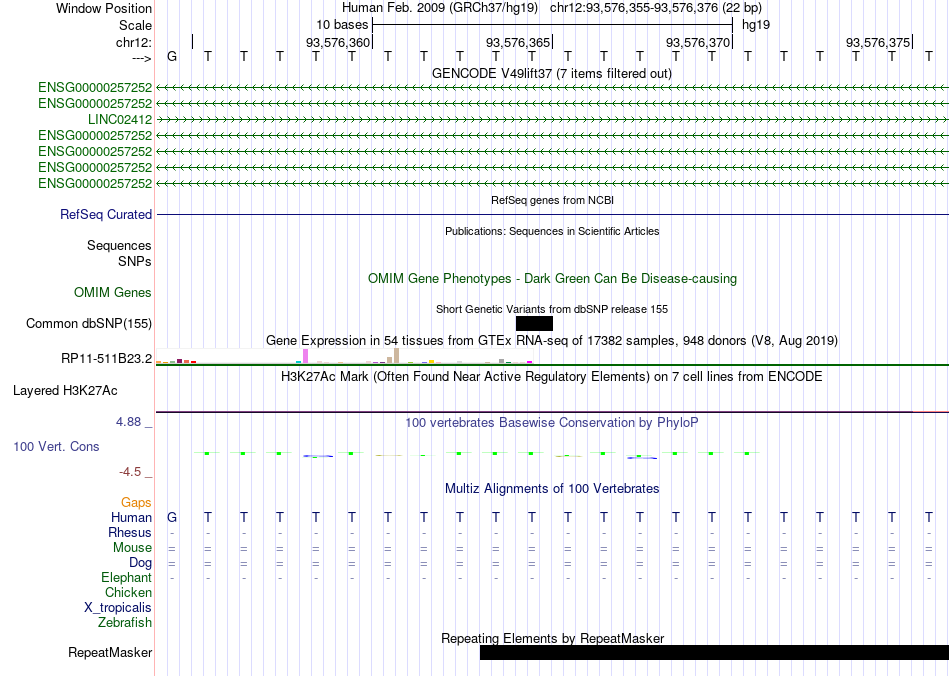Click the 10 bases scale text

pos(342,25)
